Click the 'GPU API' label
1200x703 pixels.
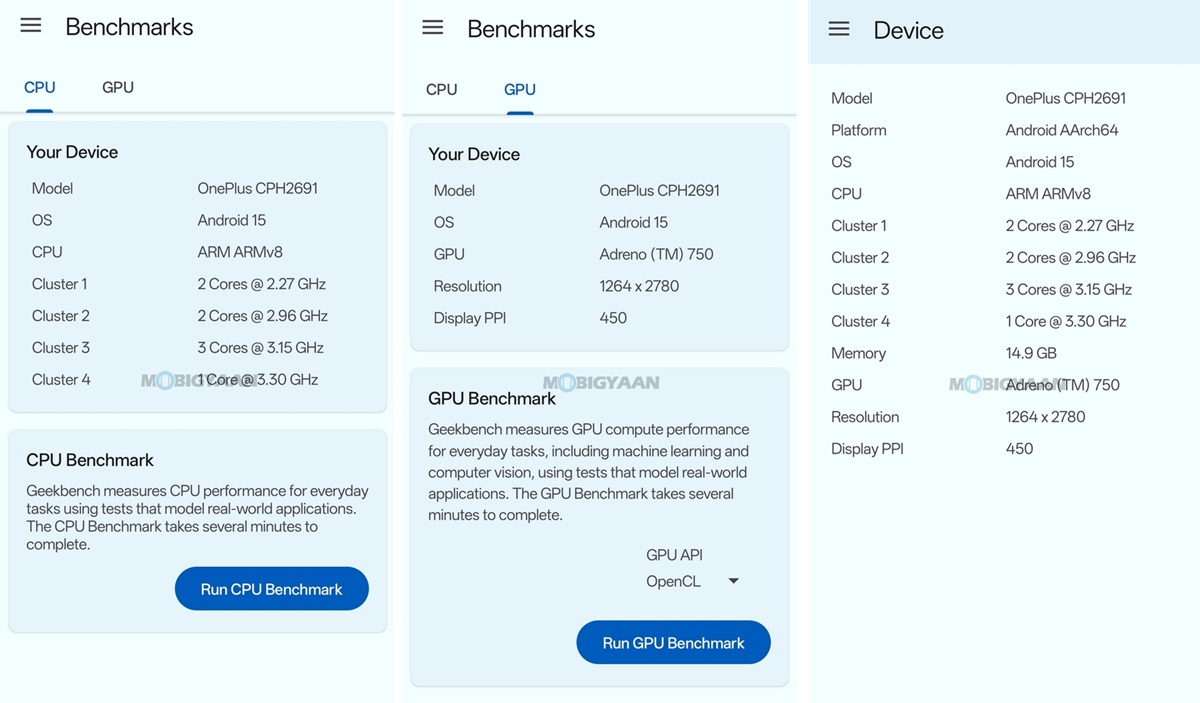675,555
